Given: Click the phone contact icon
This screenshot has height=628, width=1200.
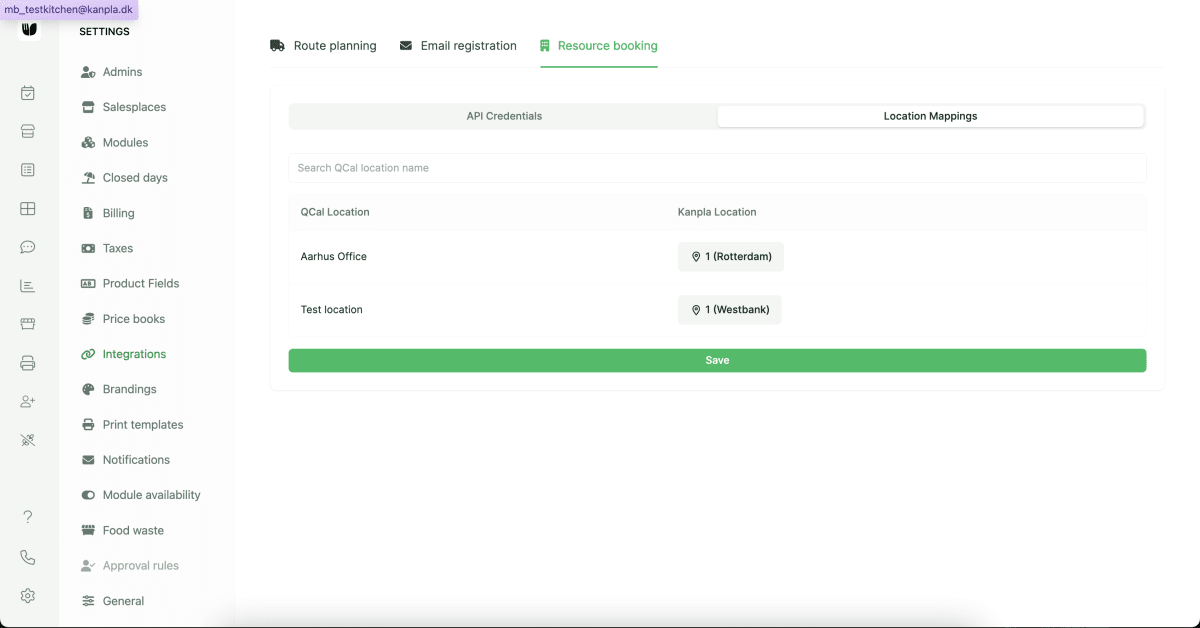Looking at the screenshot, I should [28, 557].
